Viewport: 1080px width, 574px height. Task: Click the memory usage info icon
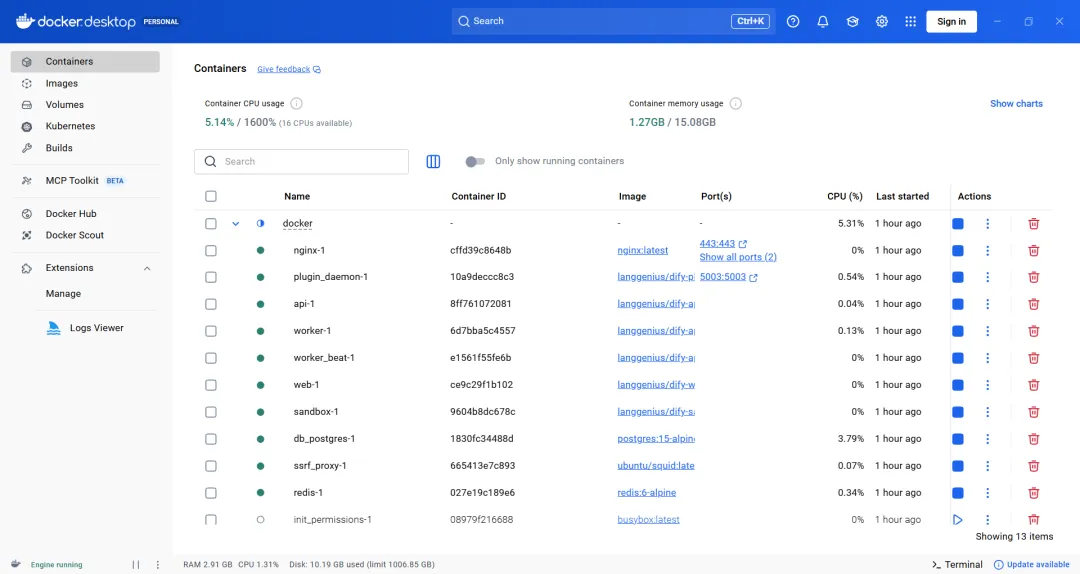(x=736, y=103)
